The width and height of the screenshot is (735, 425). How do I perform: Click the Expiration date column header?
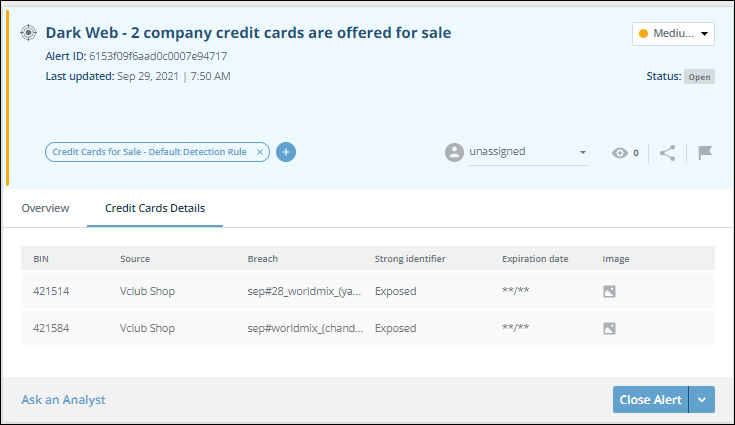click(x=535, y=259)
